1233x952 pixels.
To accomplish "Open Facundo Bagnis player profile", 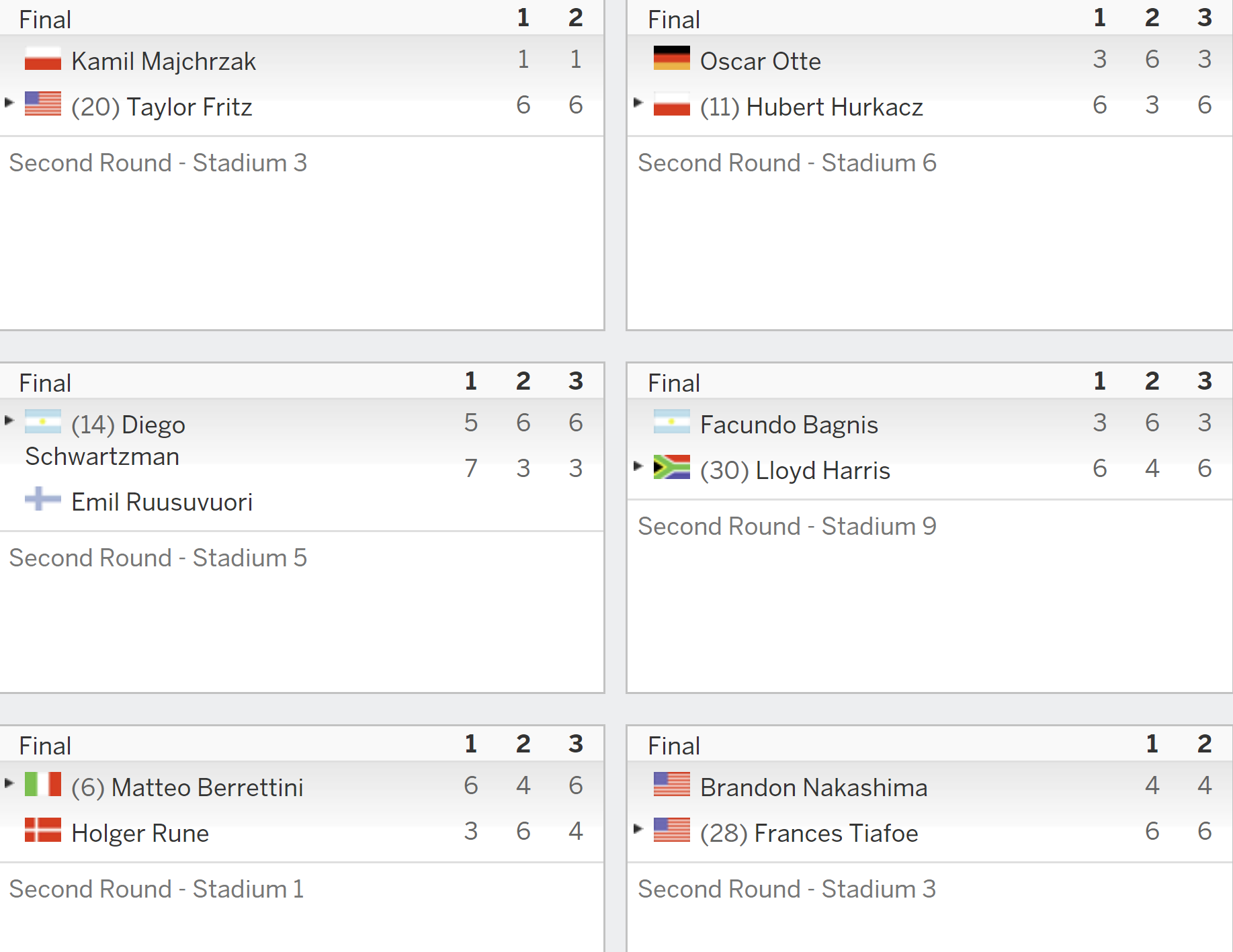I will coord(789,425).
